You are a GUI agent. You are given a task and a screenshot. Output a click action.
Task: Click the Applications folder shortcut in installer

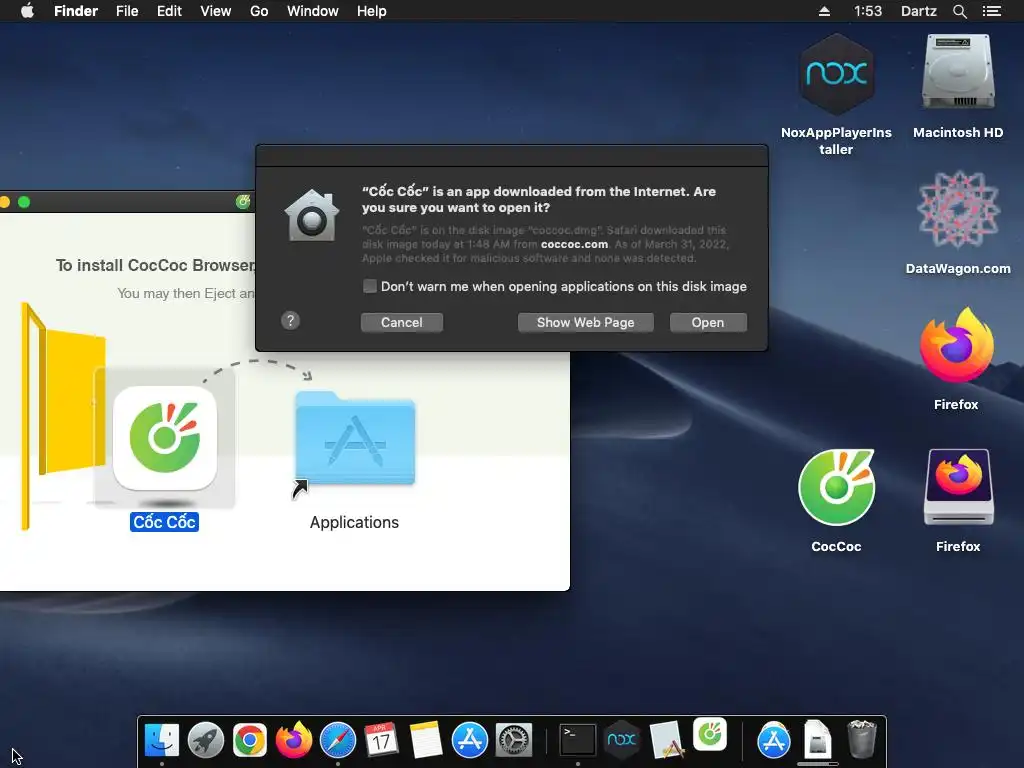pyautogui.click(x=355, y=439)
